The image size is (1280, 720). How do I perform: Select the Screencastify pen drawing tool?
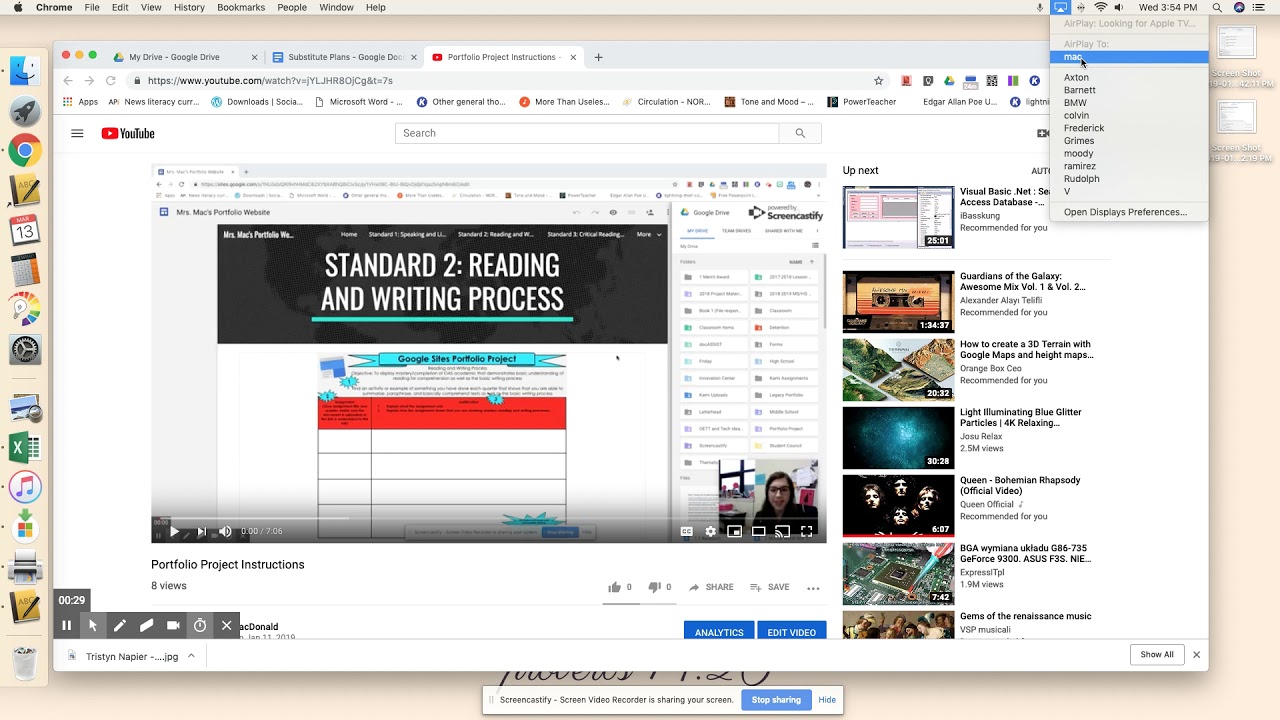(x=120, y=626)
